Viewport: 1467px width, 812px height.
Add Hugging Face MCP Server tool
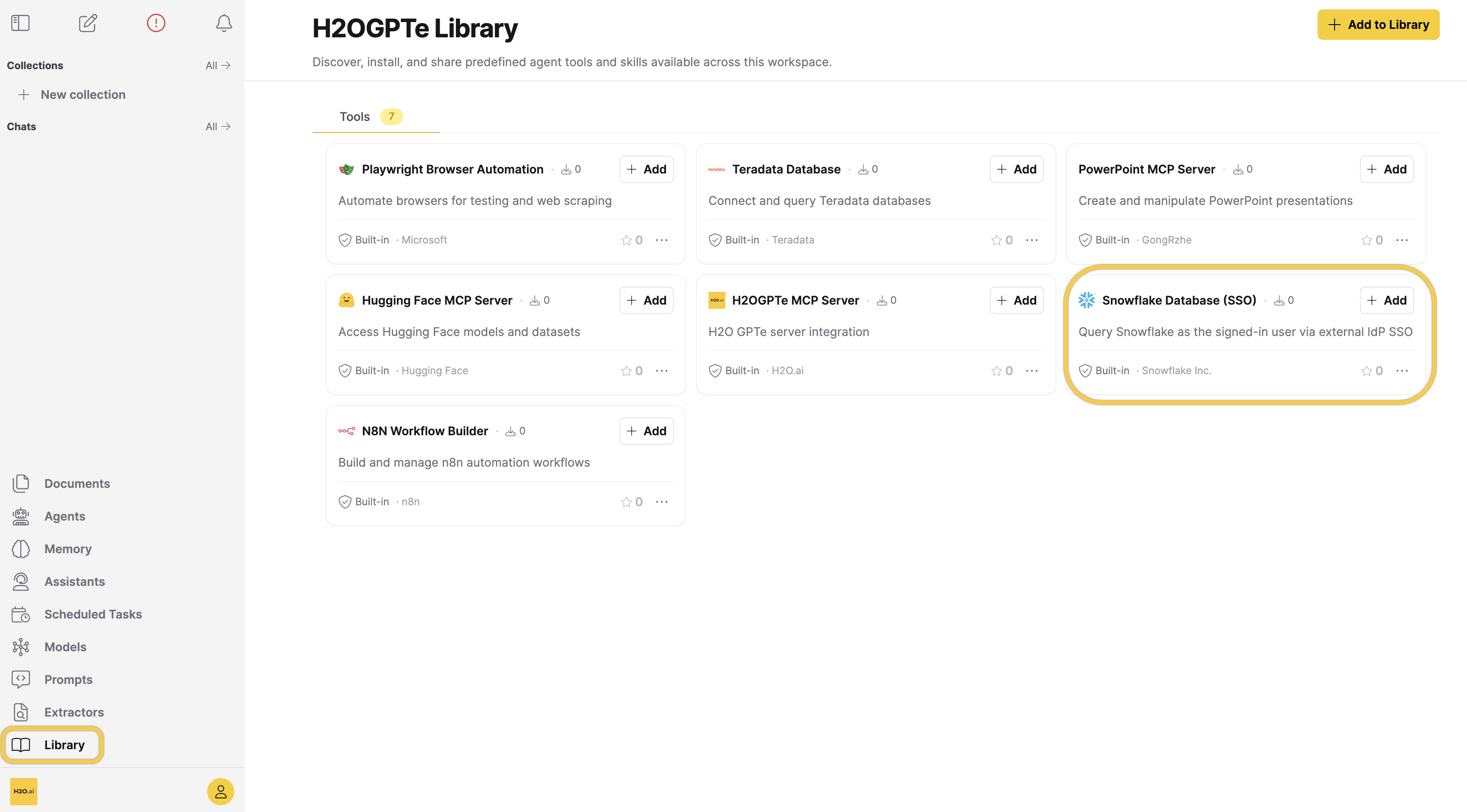[x=646, y=300]
